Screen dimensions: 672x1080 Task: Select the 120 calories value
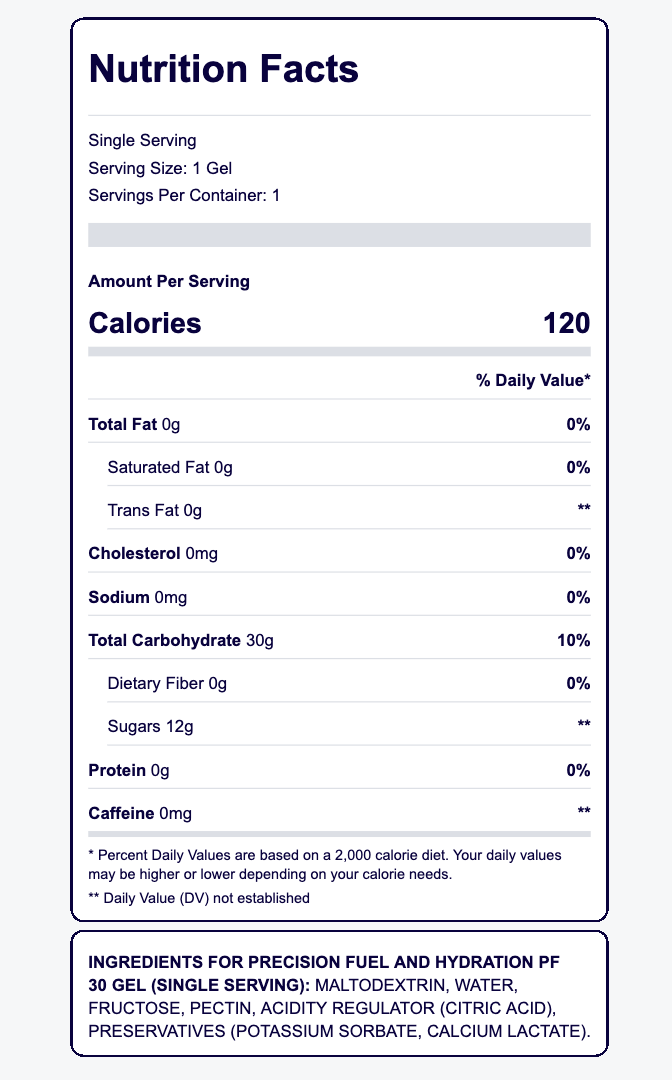pos(566,324)
